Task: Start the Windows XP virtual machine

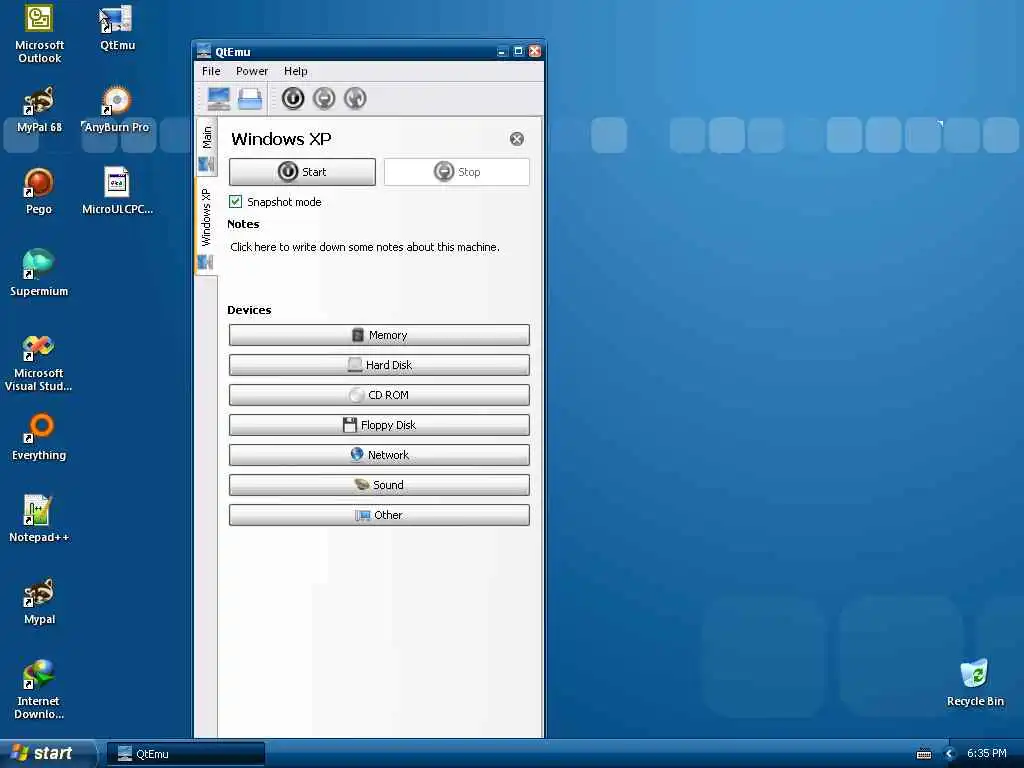Action: pos(302,172)
